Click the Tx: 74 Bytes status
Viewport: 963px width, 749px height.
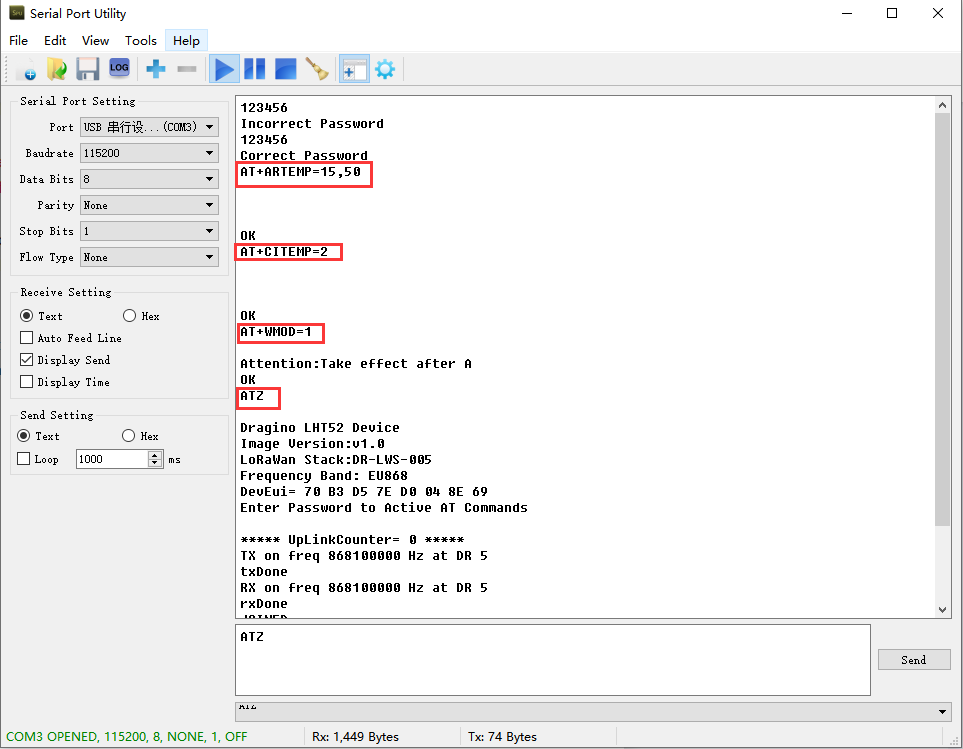[x=502, y=737]
